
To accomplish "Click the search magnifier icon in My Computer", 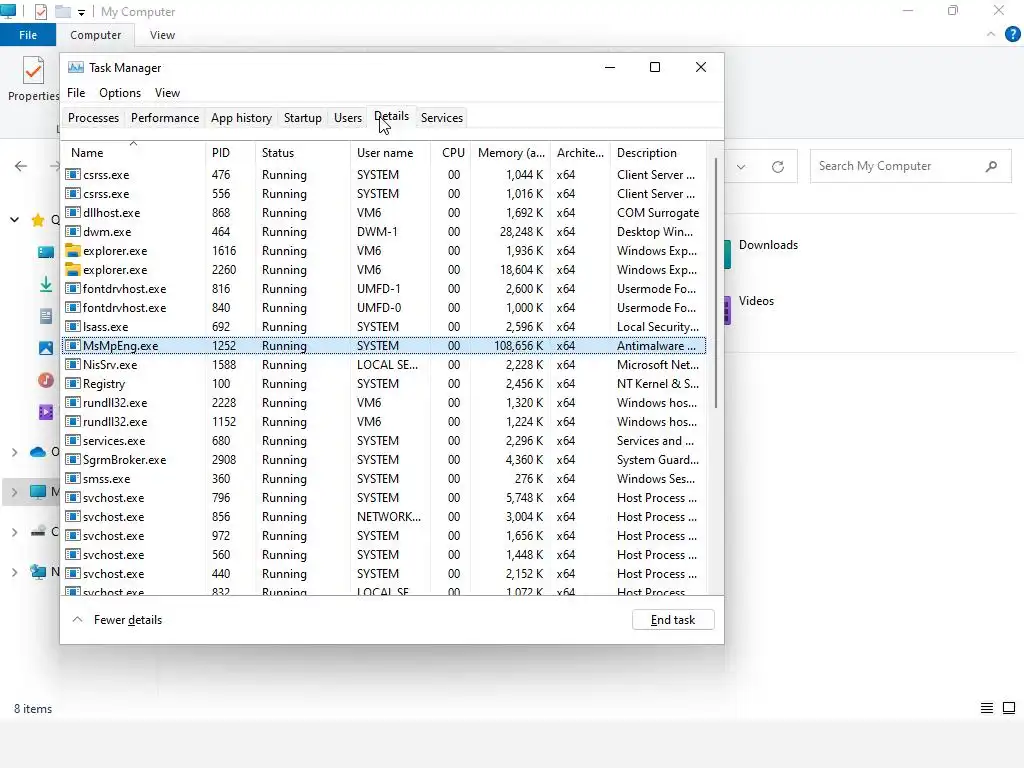I will [x=991, y=166].
